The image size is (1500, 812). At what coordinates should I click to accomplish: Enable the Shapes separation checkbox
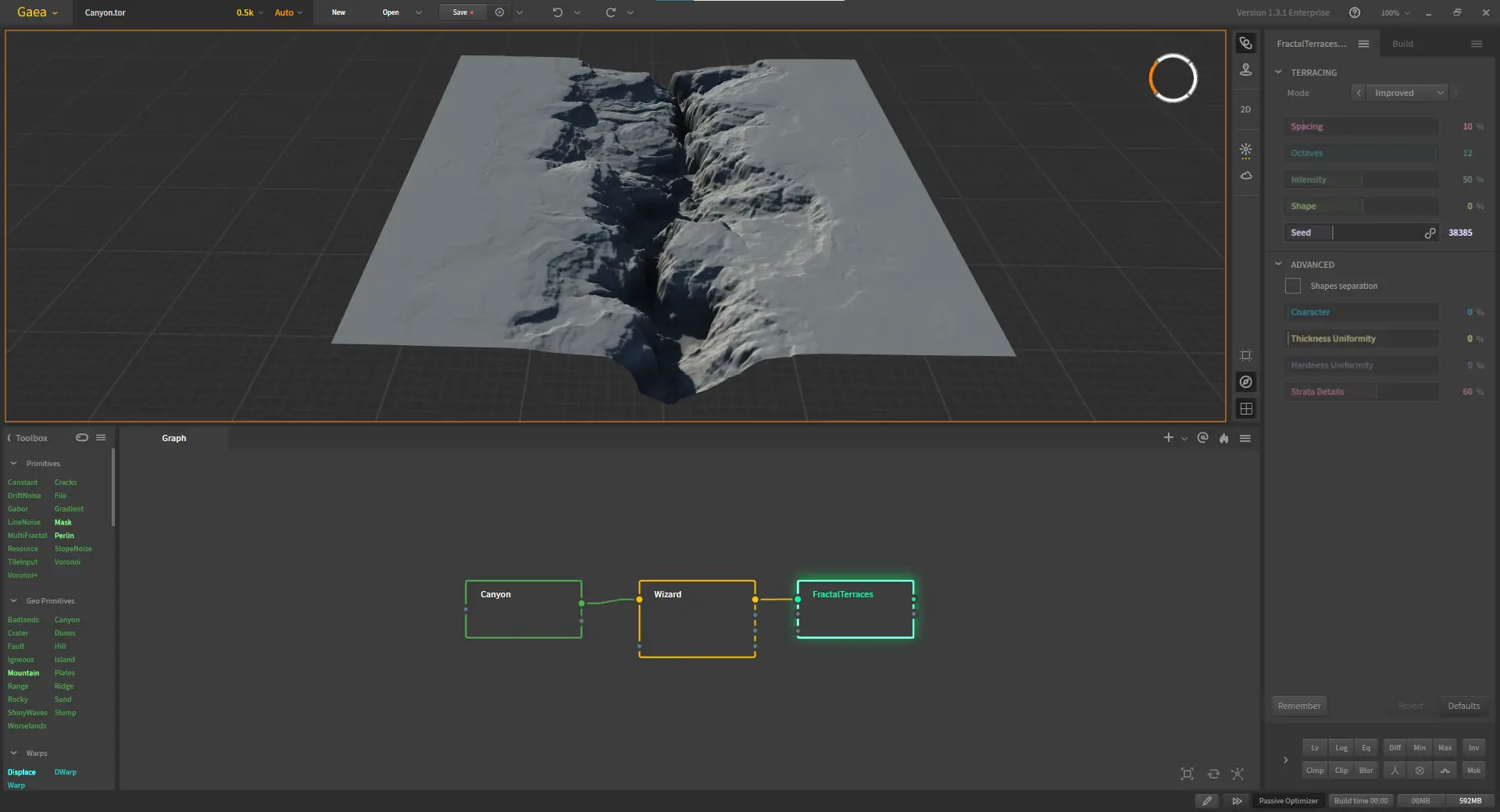(1293, 286)
